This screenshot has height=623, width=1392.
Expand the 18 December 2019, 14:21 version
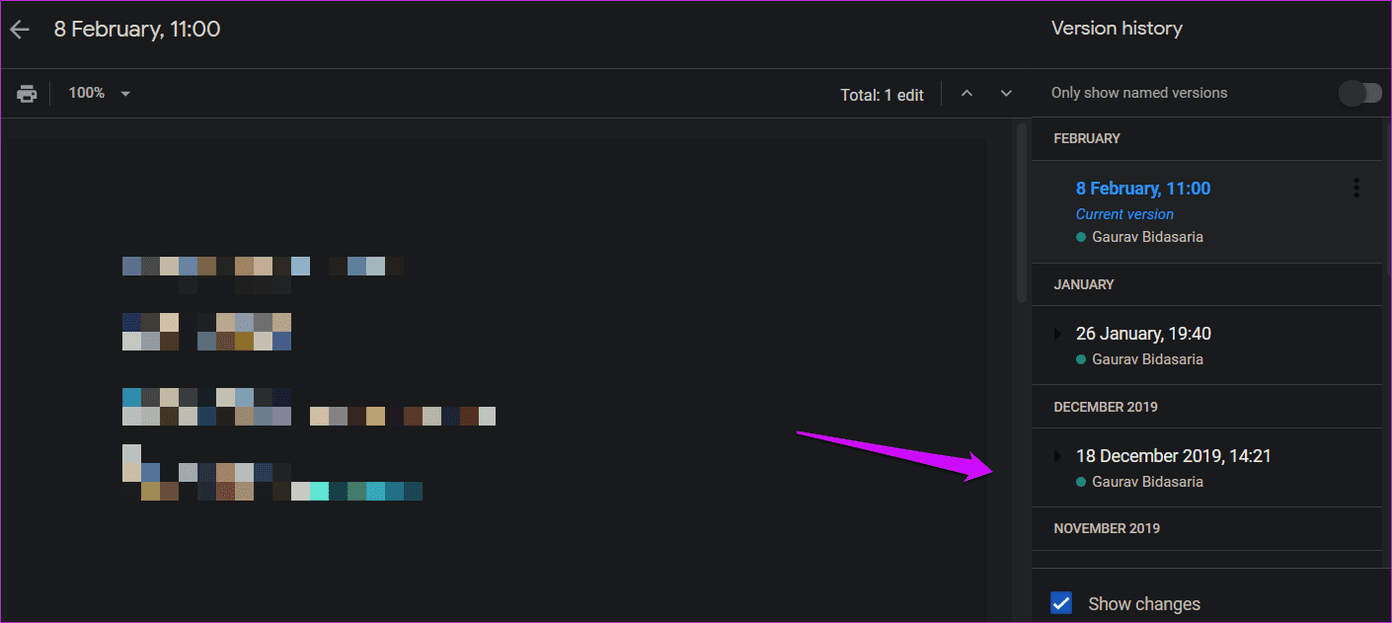point(1058,456)
